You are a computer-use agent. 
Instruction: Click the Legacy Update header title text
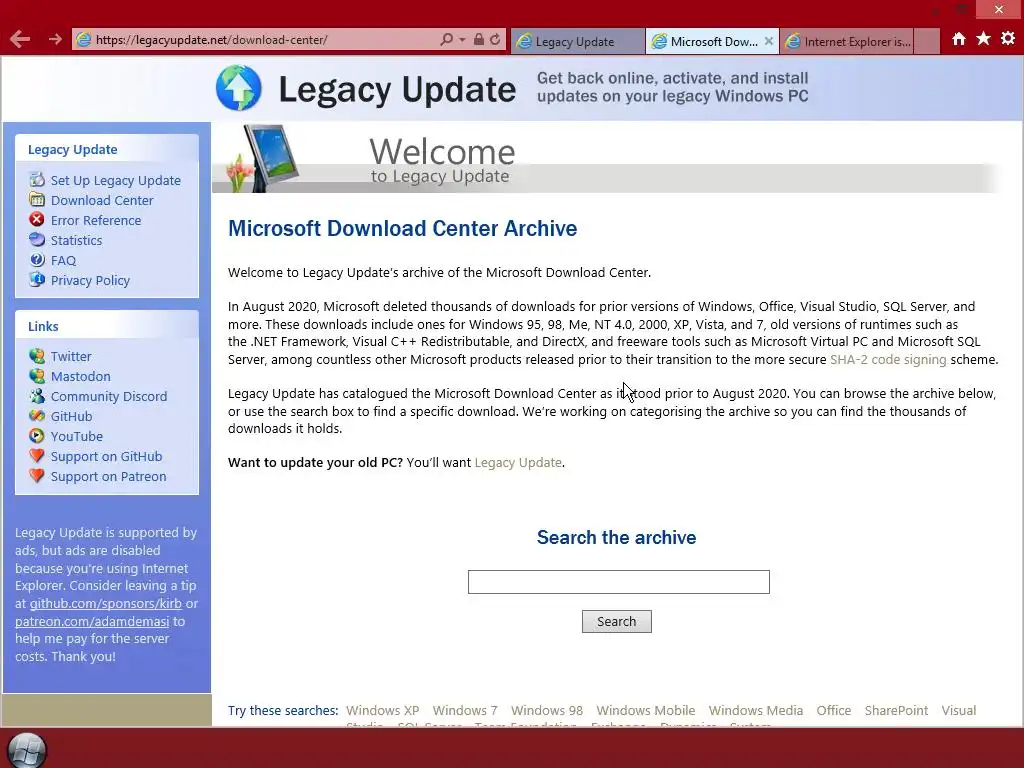[397, 89]
